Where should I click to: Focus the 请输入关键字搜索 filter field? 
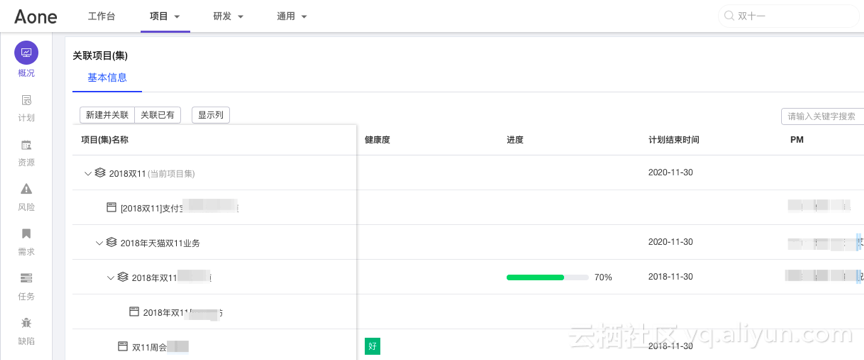[823, 116]
